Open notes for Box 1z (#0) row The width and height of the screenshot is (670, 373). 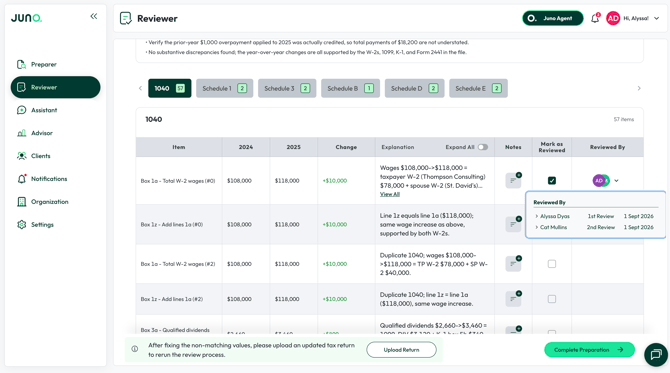coord(513,224)
